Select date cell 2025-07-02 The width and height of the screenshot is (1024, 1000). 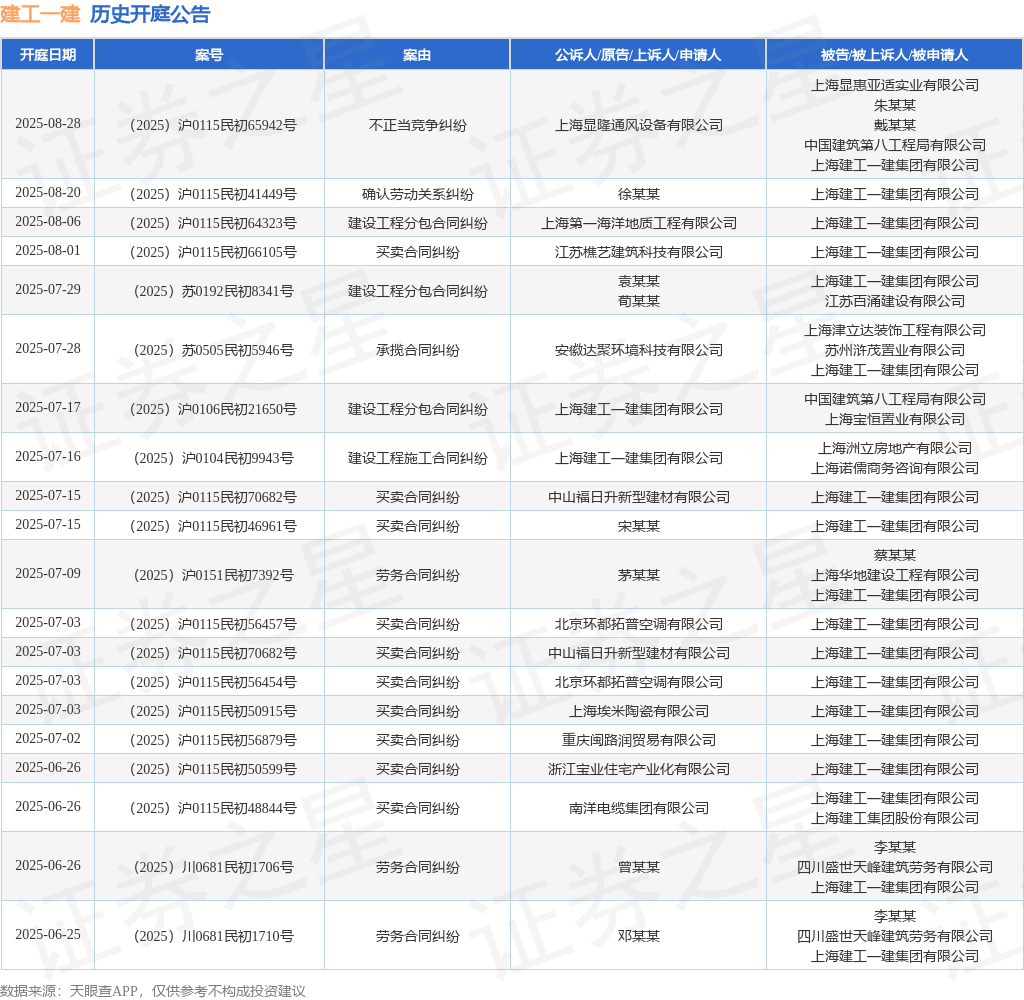48,738
